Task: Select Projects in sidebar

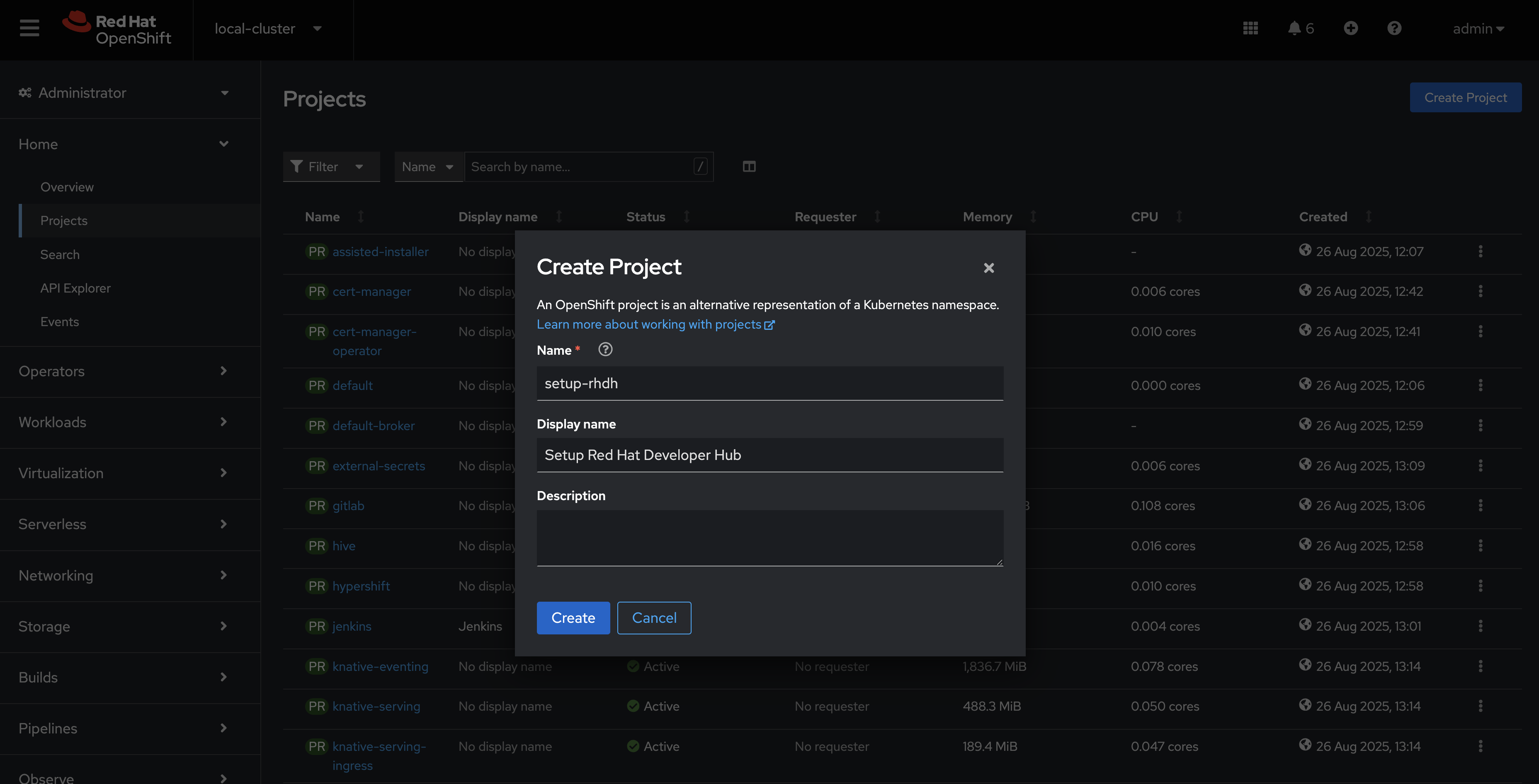Action: (x=64, y=220)
